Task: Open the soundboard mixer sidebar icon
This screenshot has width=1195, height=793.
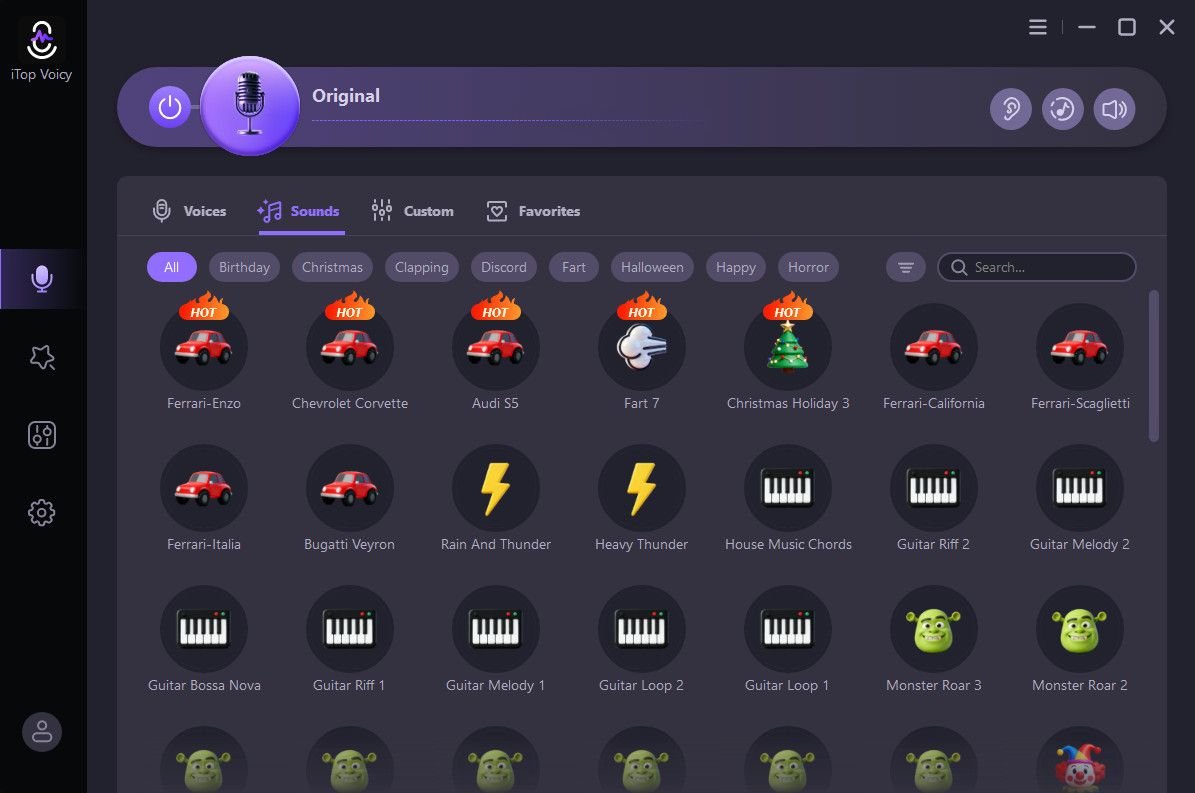Action: [x=42, y=435]
